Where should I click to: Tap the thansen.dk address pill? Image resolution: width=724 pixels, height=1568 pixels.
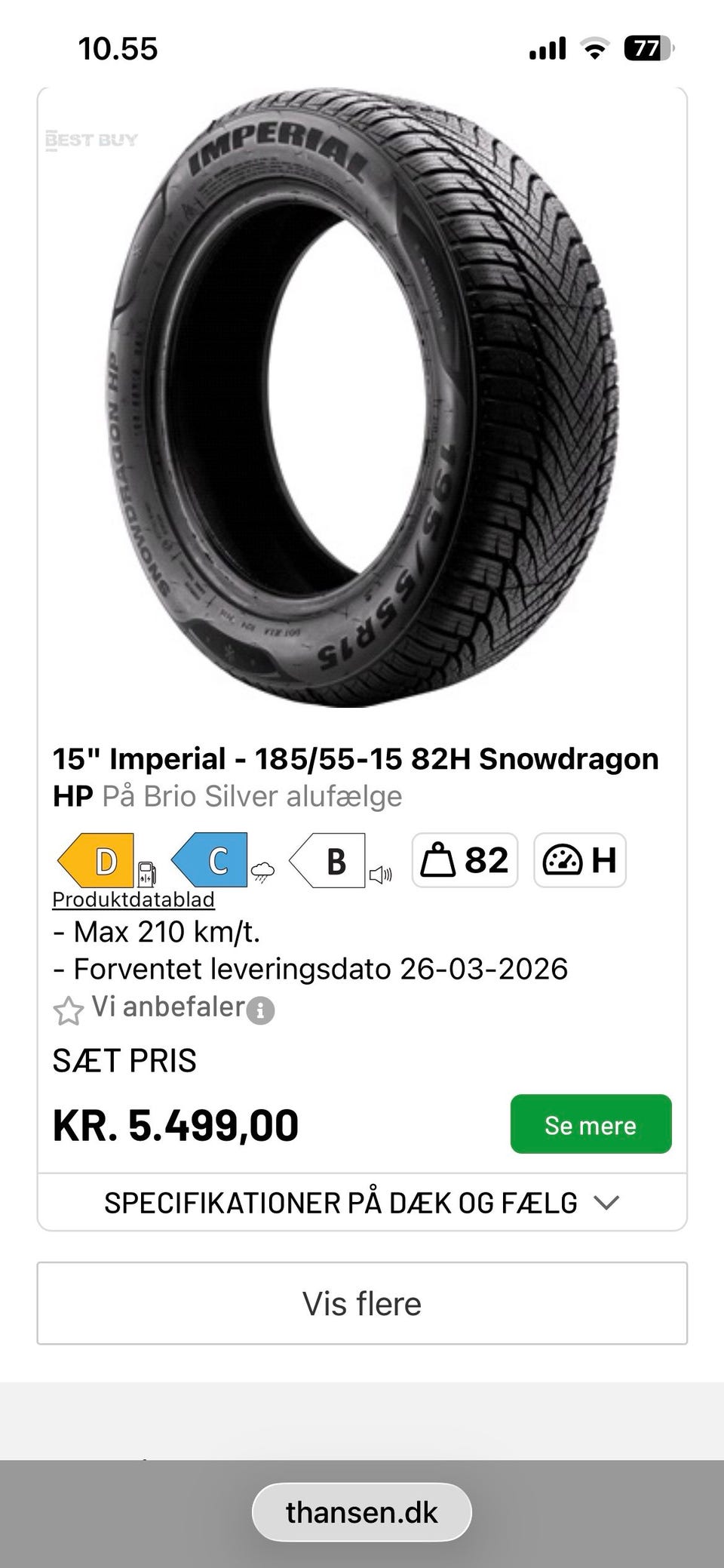[362, 1512]
